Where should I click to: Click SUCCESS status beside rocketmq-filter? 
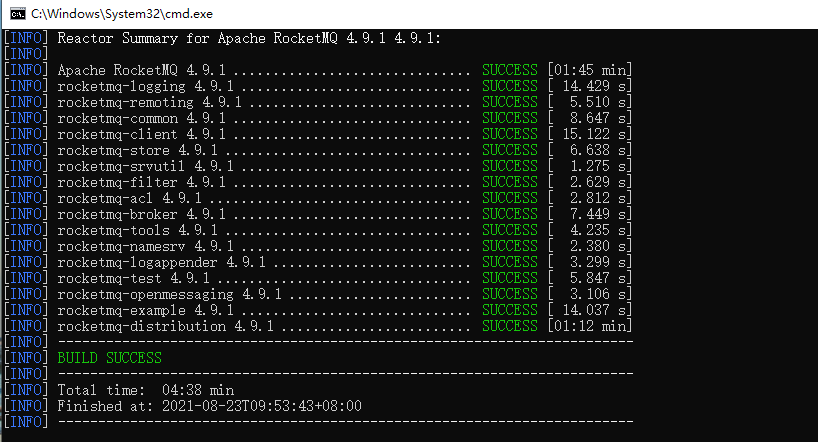click(x=510, y=182)
